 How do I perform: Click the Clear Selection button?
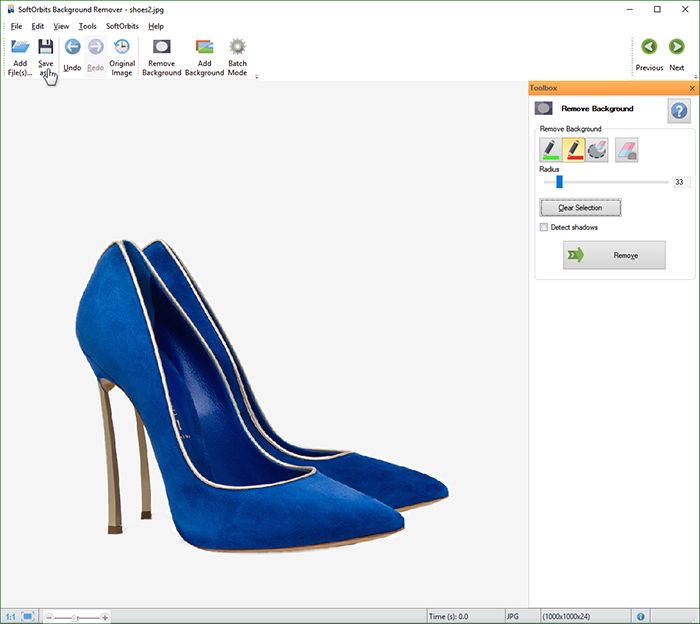tap(580, 208)
